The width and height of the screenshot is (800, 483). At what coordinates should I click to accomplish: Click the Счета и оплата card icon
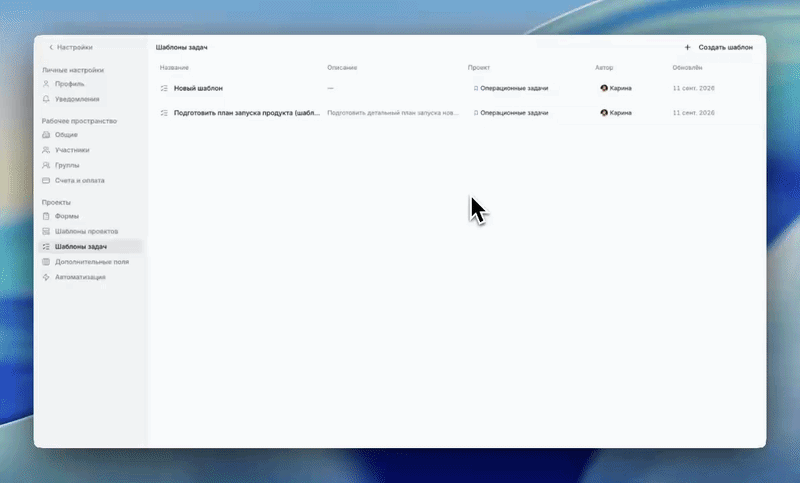[46, 181]
